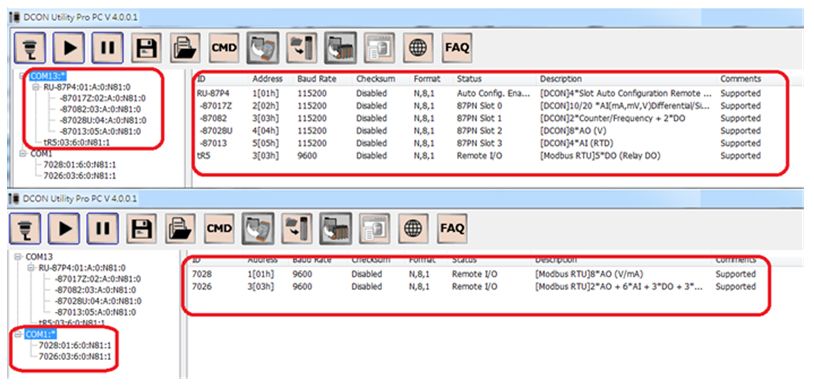
Task: Select -87013:05:A:0:N81:0 in bottom tree
Action: coord(96,312)
